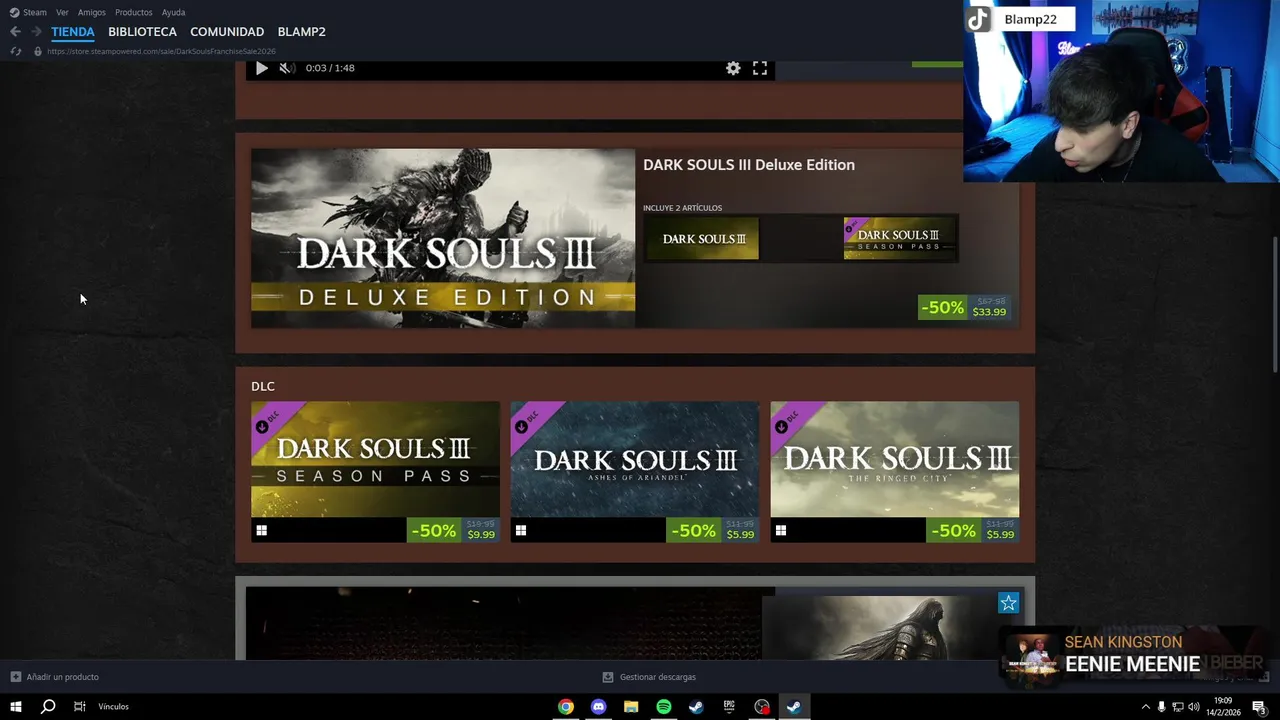Click the Vínculos toolbar on the taskbar
Screen dimensions: 1280x720
tap(113, 707)
